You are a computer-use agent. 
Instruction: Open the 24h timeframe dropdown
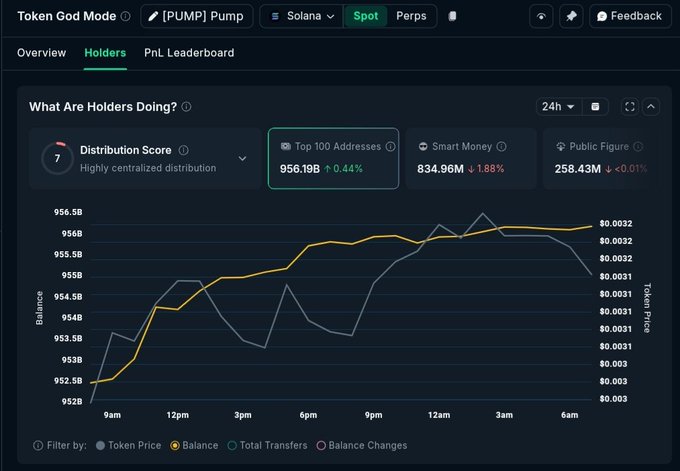click(x=558, y=106)
